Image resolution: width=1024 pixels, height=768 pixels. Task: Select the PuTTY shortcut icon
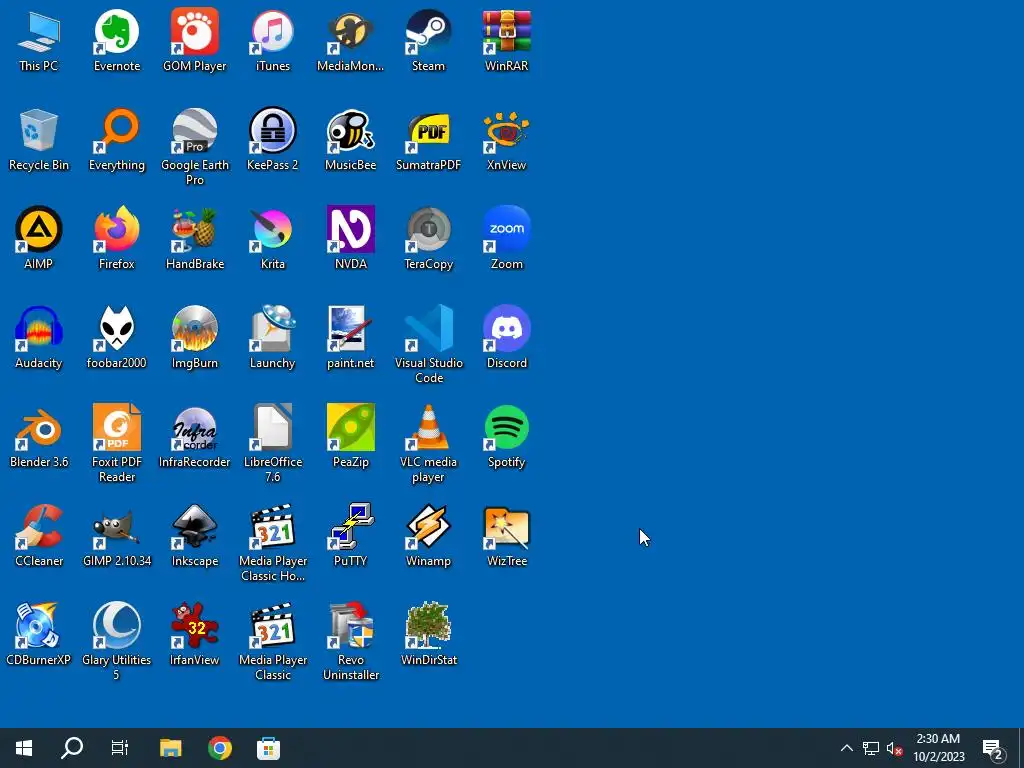coord(351,526)
